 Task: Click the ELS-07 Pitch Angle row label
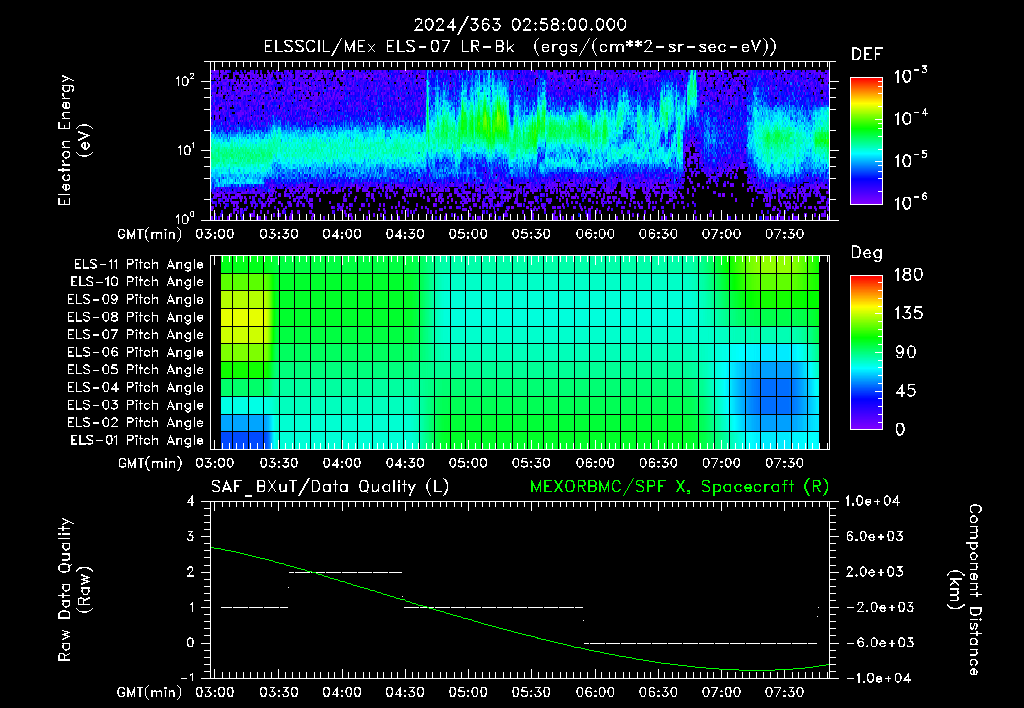pyautogui.click(x=136, y=334)
